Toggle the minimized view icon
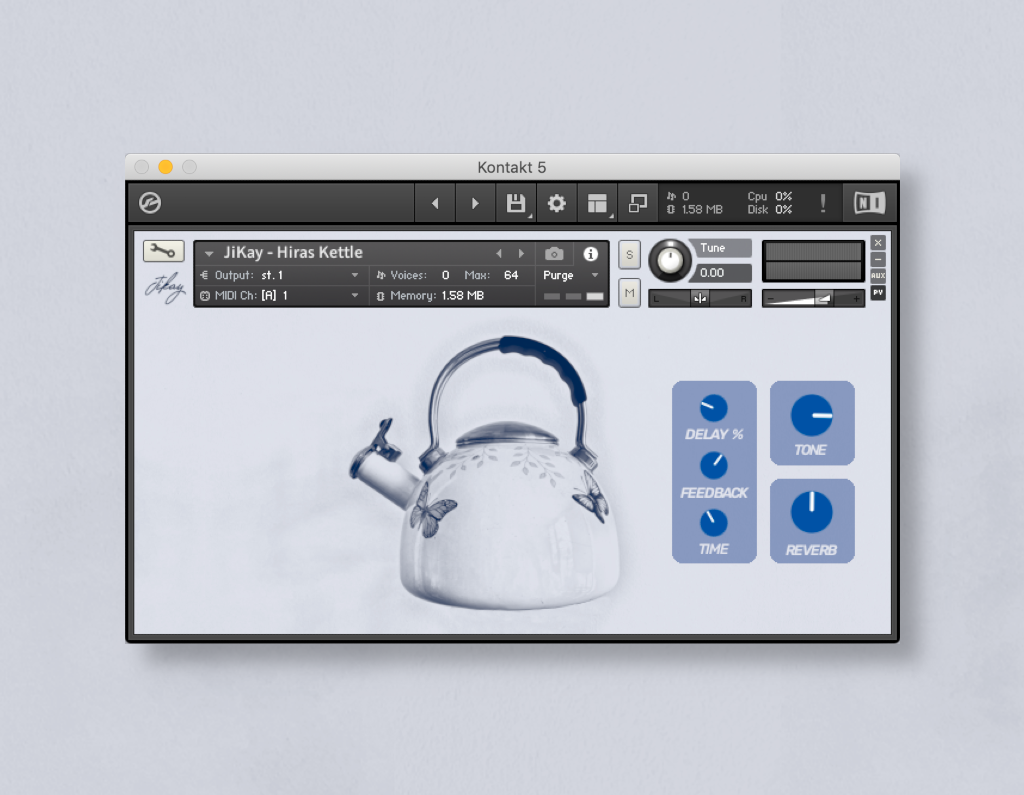Screen dimensions: 1024x795 (637, 203)
